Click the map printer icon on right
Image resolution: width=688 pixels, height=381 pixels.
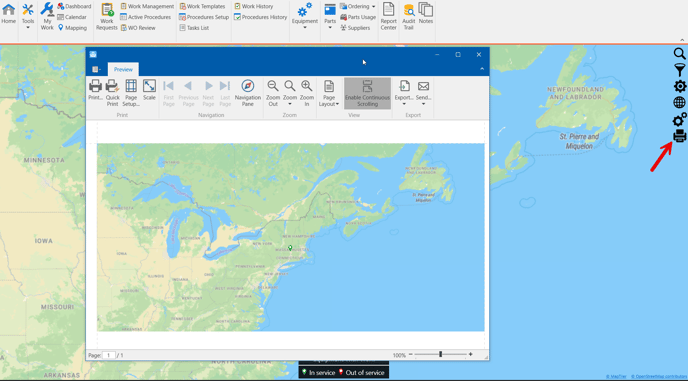coord(680,136)
